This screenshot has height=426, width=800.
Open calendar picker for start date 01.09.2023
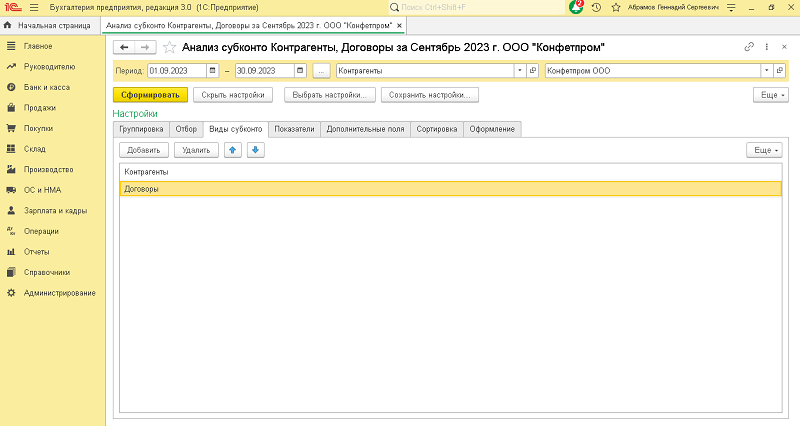pos(212,71)
